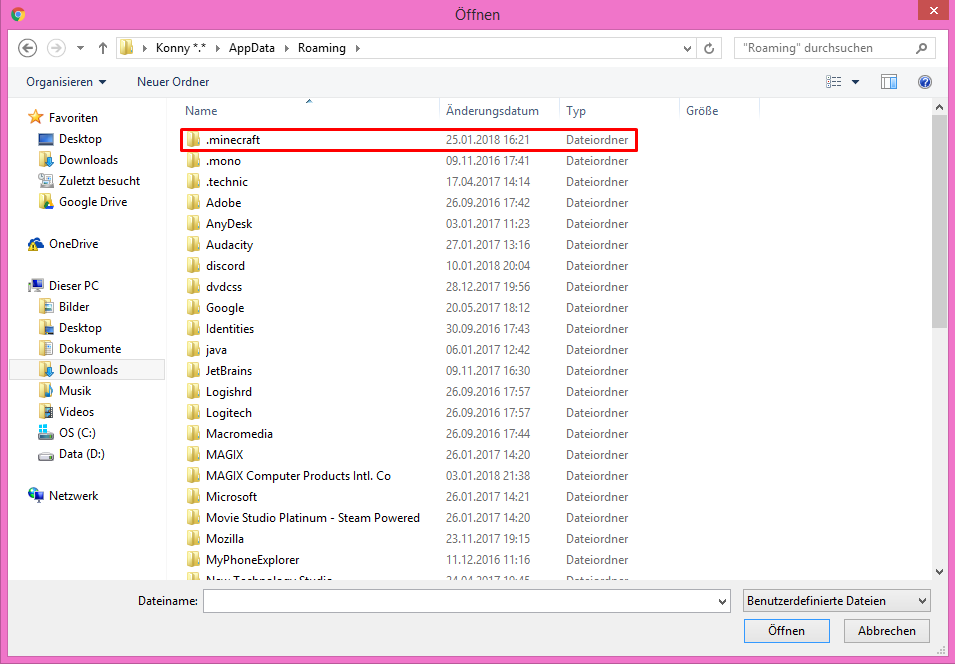The image size is (955, 664).
Task: Click the Roaming breadcrumb segment
Action: pos(322,48)
